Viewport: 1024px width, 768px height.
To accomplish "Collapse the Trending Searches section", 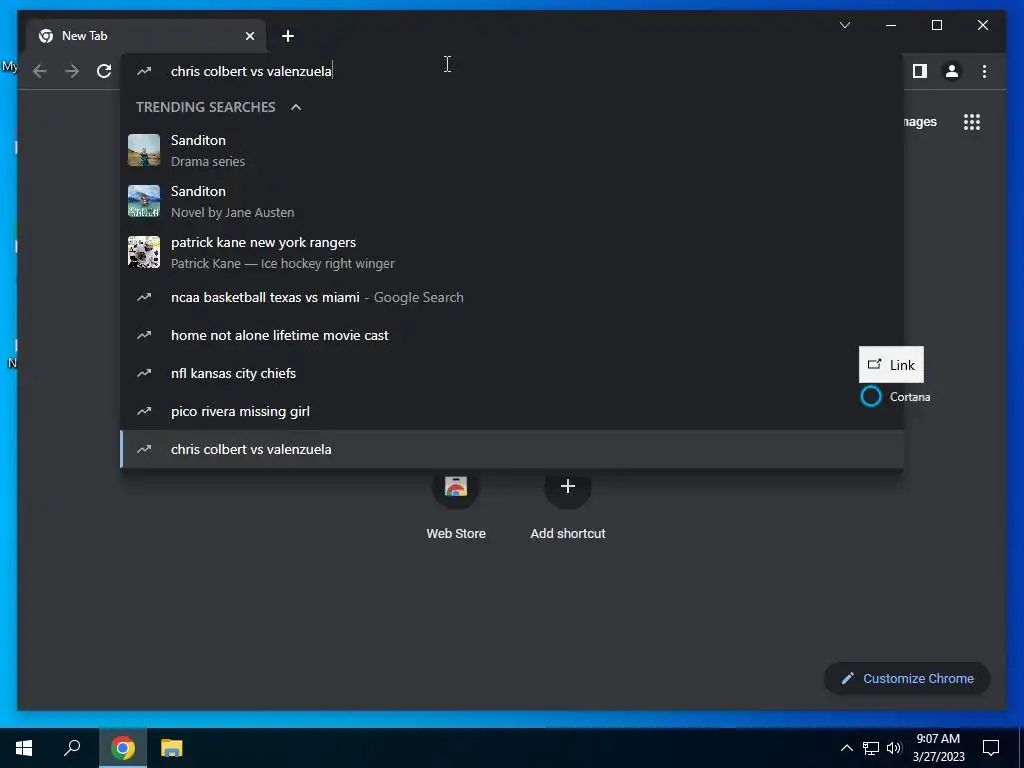I will (x=296, y=107).
